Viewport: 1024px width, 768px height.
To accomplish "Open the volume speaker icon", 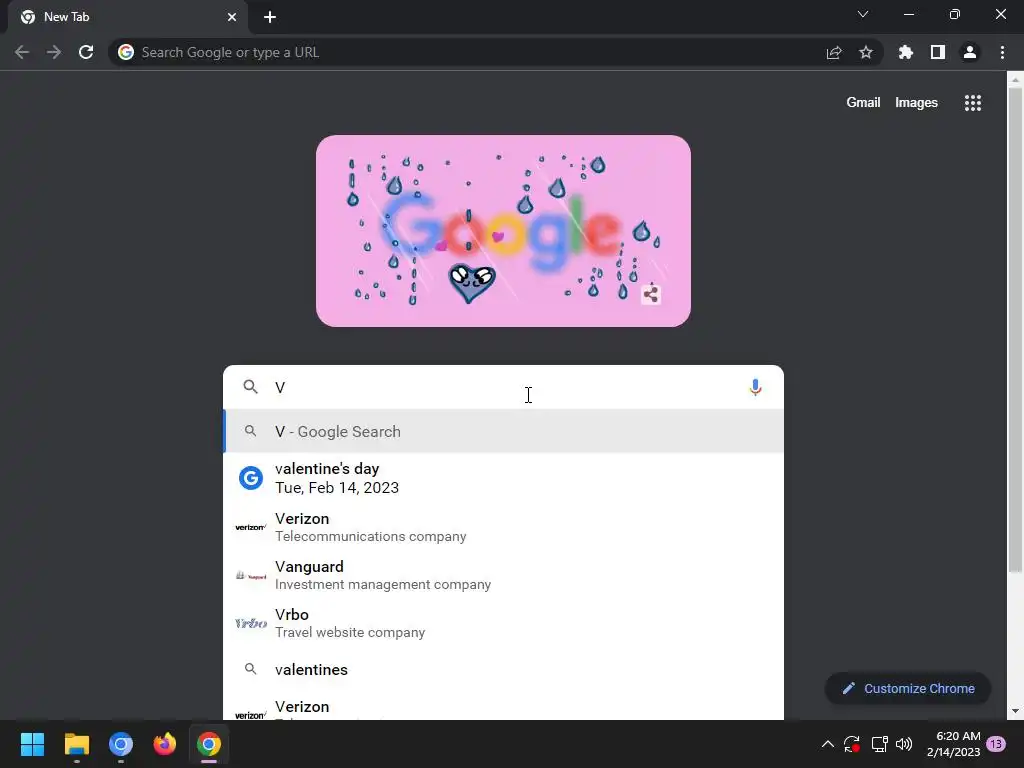I will coord(904,744).
